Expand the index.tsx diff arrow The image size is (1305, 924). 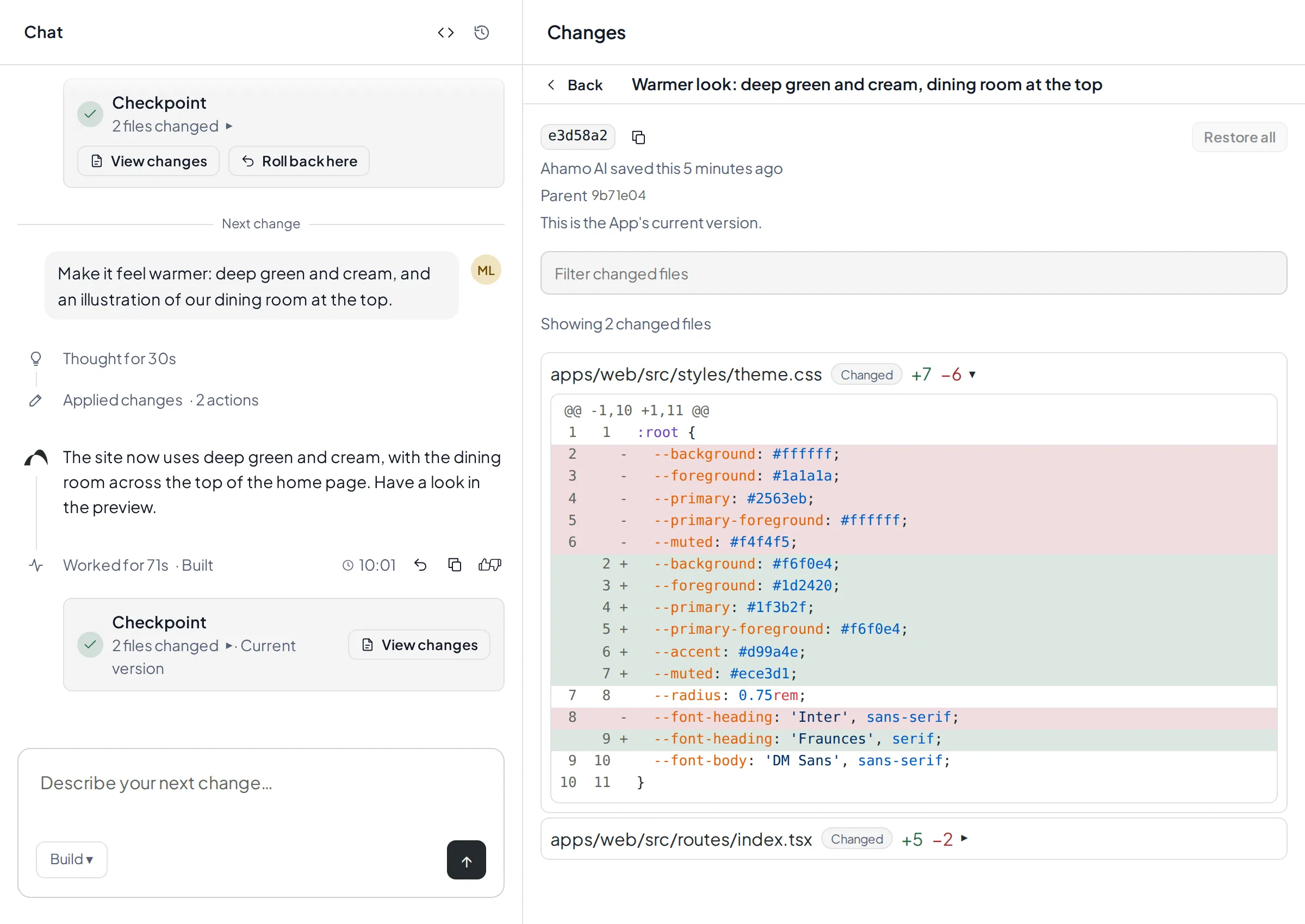tap(964, 839)
